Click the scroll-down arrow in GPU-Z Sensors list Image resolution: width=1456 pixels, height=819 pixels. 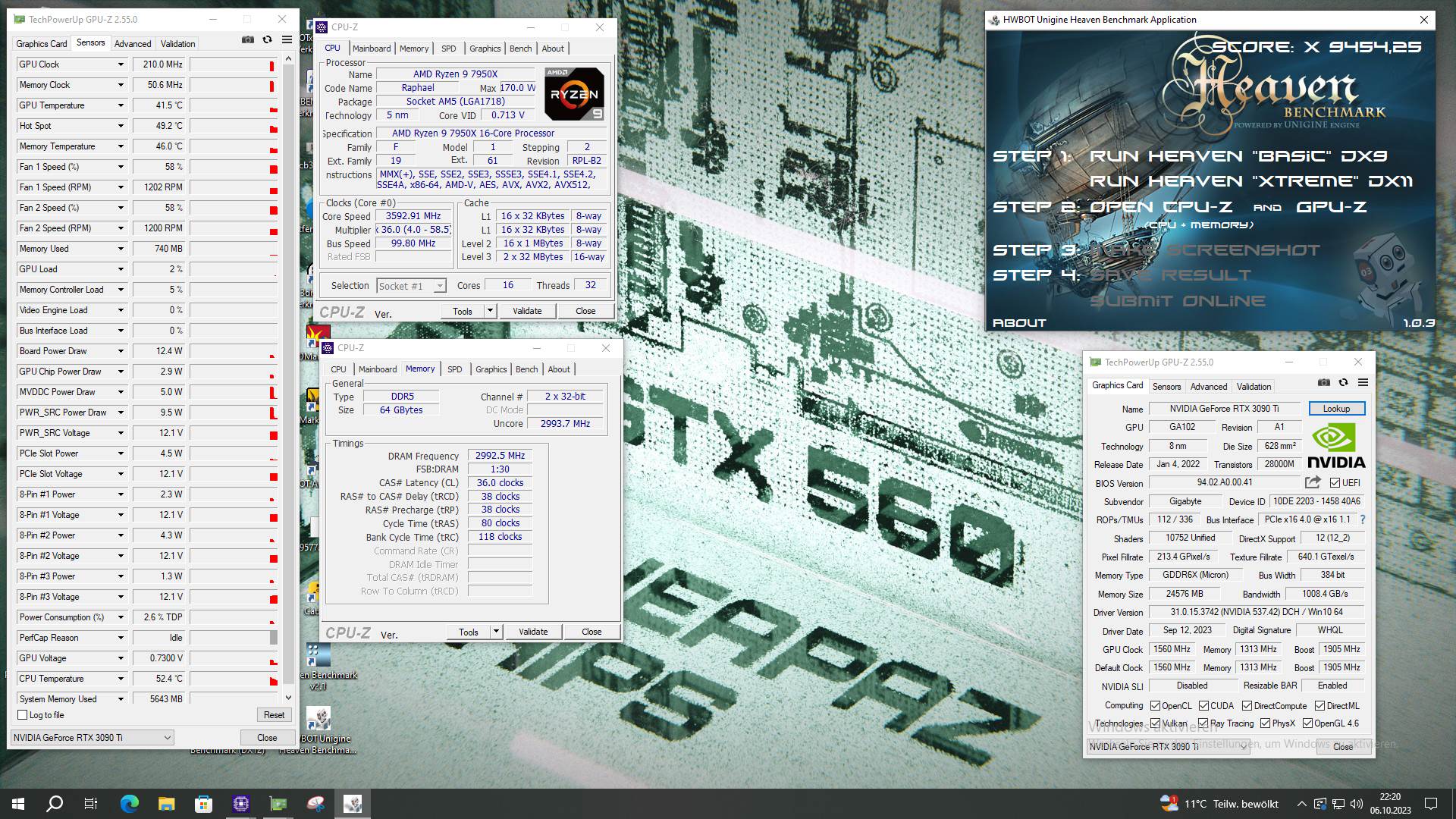coord(288,698)
